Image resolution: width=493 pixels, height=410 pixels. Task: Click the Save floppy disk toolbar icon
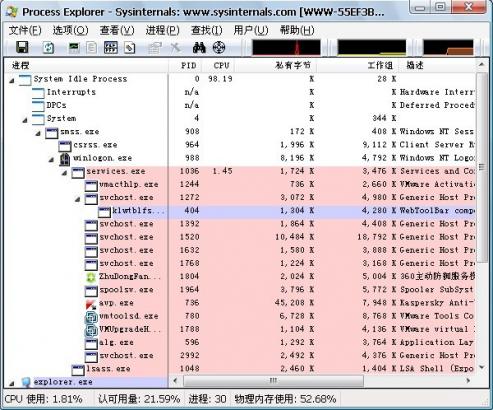[x=22, y=47]
